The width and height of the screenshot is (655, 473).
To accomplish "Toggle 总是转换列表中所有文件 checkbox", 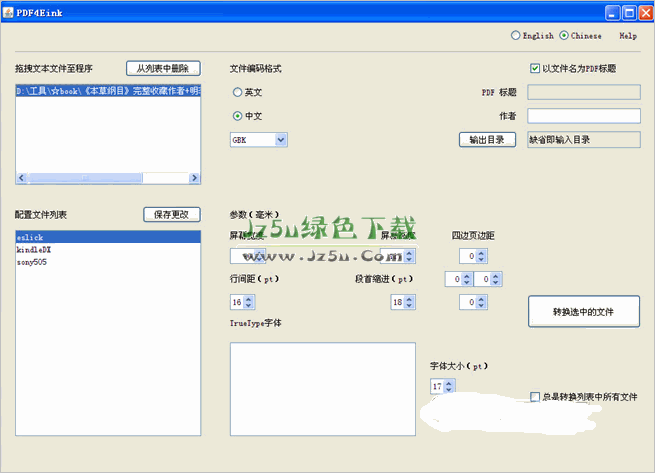I will coord(535,397).
